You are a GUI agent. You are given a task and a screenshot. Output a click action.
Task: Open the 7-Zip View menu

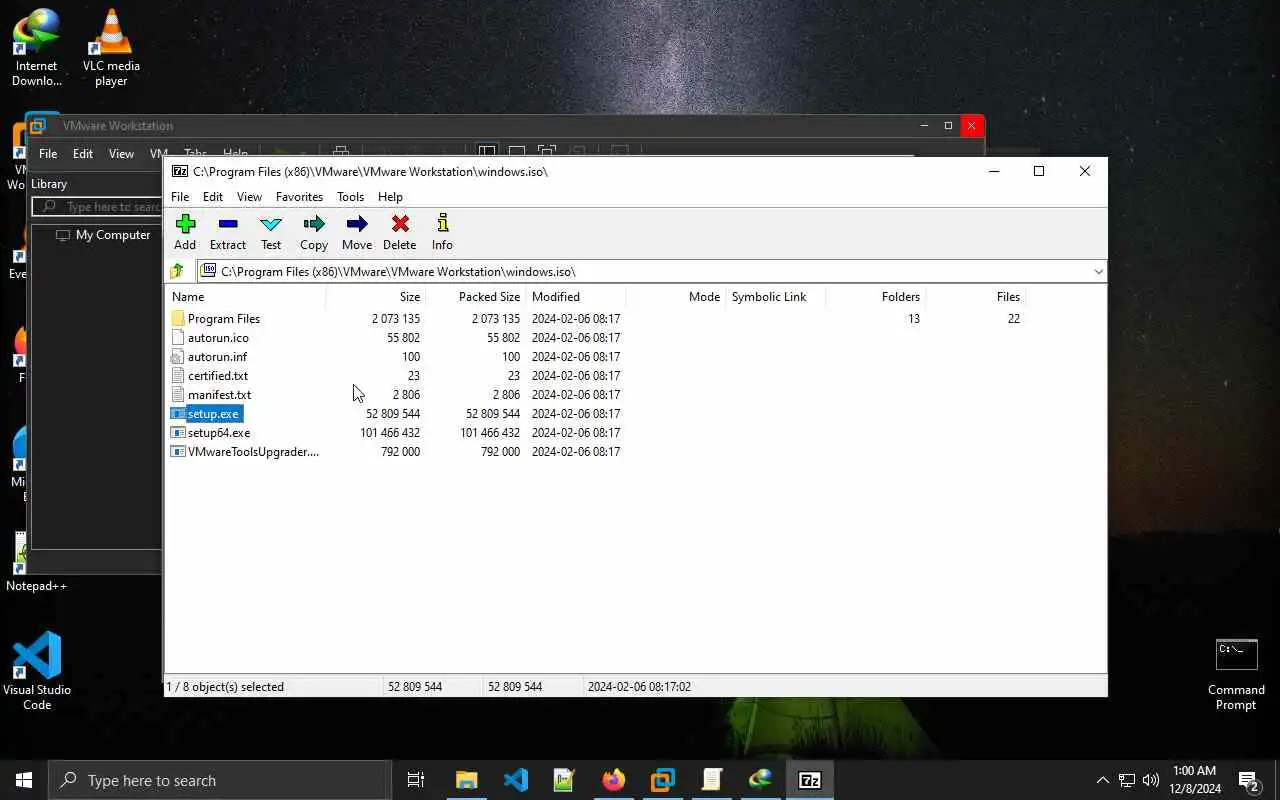[249, 196]
